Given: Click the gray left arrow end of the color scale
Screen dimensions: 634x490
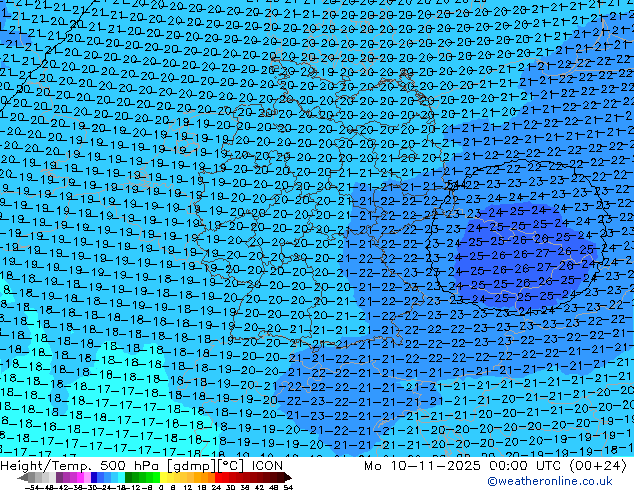Looking at the screenshot, I should tap(23, 478).
